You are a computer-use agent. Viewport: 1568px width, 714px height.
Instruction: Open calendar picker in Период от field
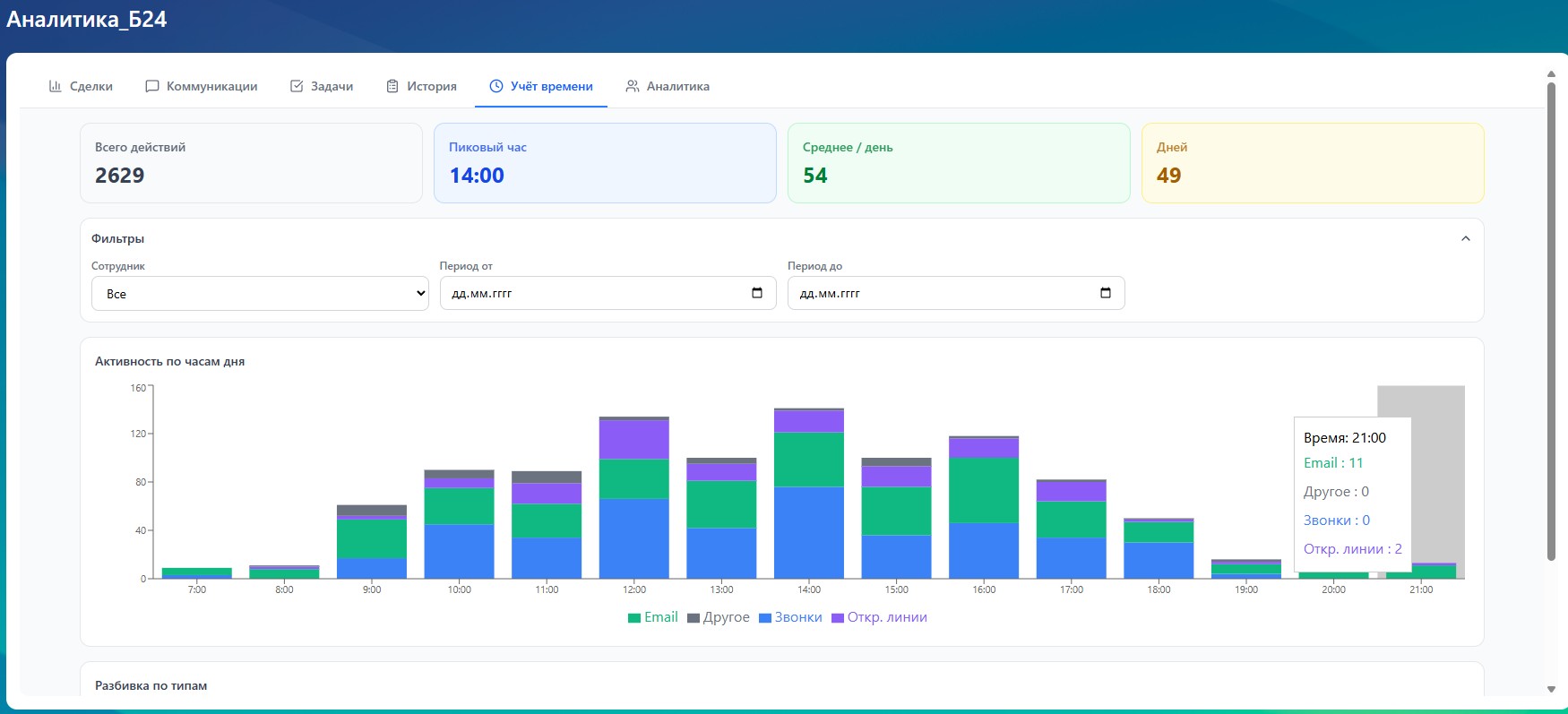point(757,293)
